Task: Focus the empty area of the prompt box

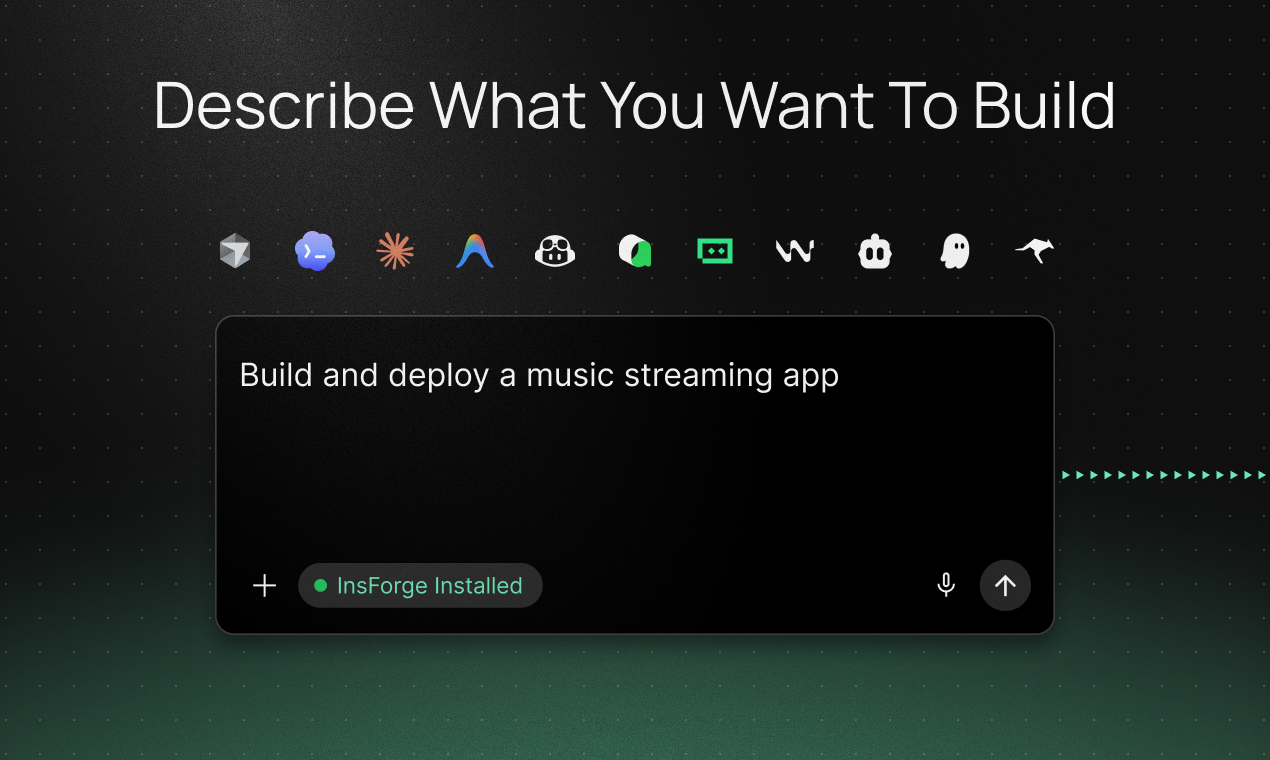Action: click(x=635, y=470)
